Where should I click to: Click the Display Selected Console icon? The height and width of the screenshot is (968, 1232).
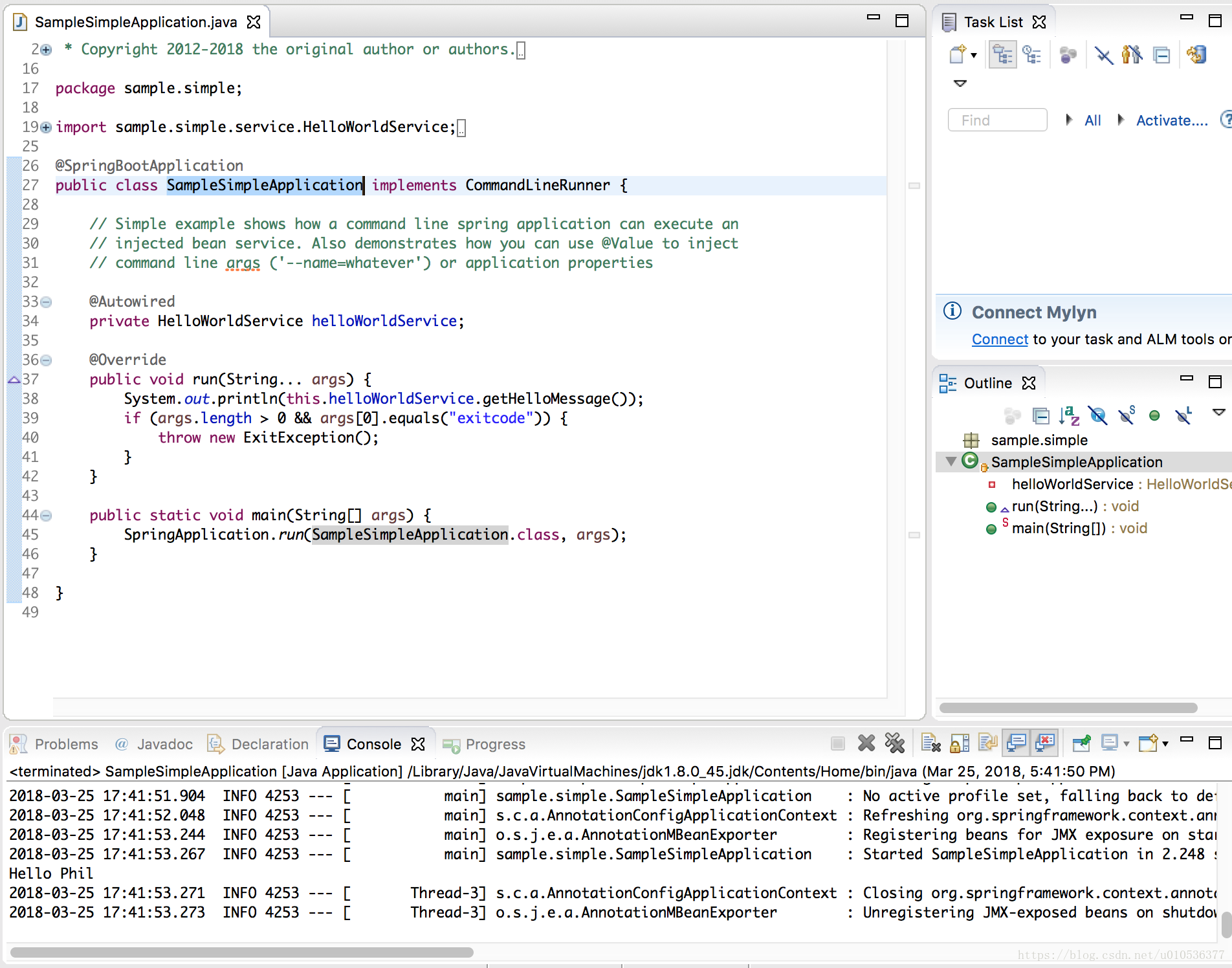[1110, 743]
